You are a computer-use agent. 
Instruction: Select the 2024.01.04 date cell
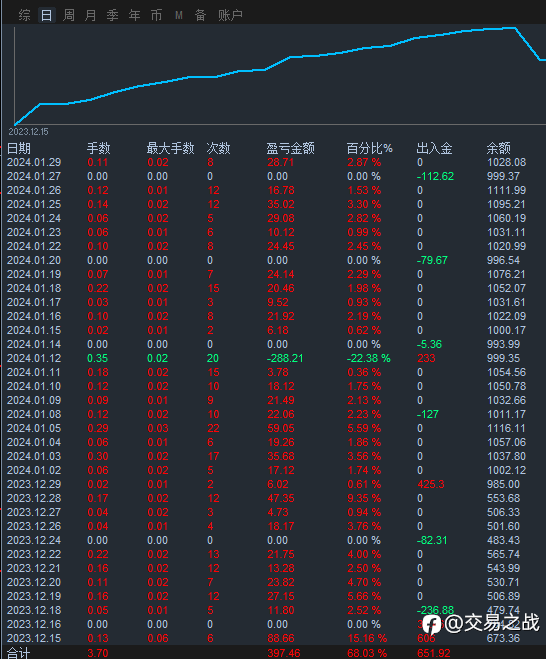click(34, 443)
